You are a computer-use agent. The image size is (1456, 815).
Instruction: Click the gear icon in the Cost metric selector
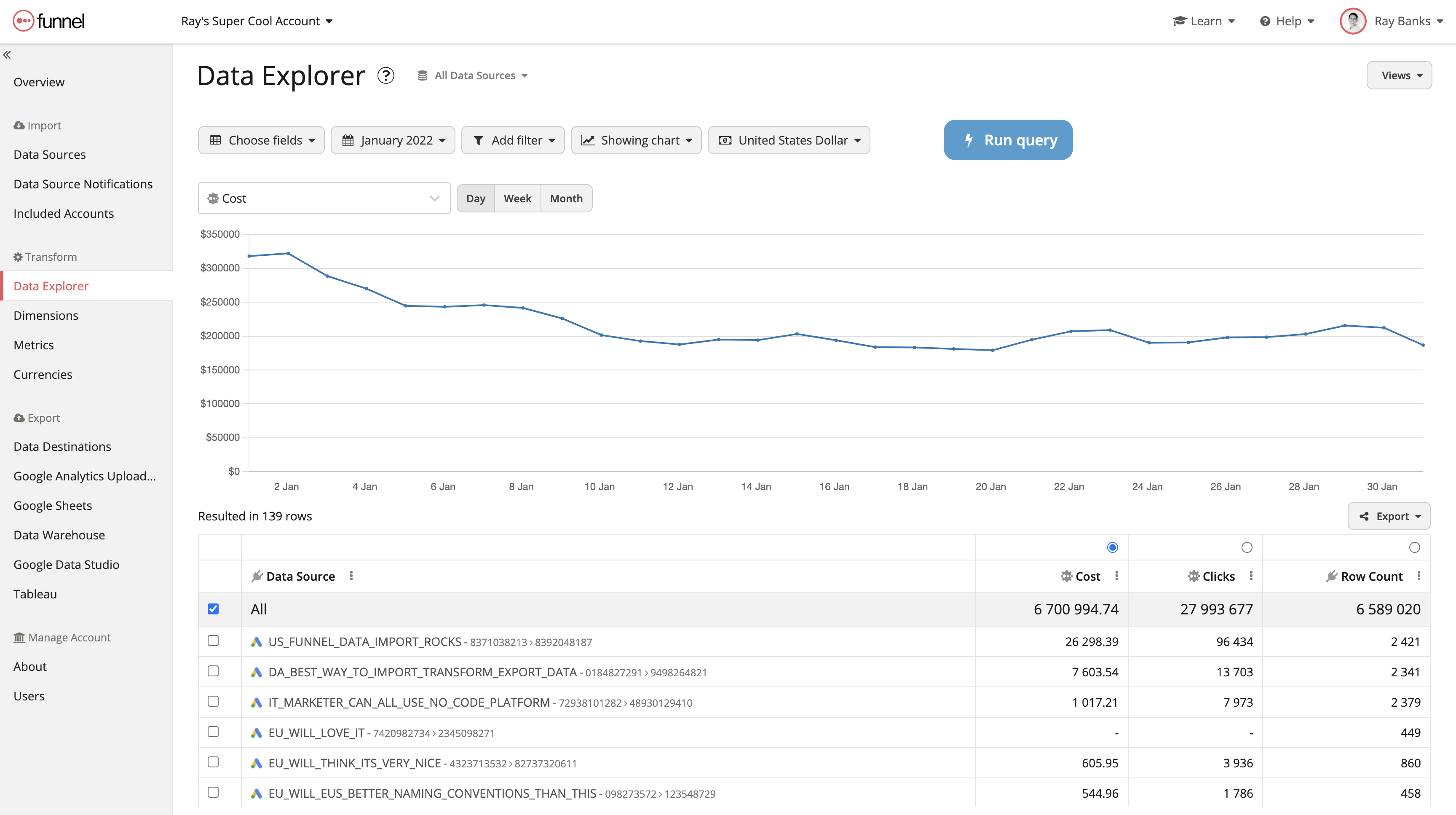tap(212, 198)
